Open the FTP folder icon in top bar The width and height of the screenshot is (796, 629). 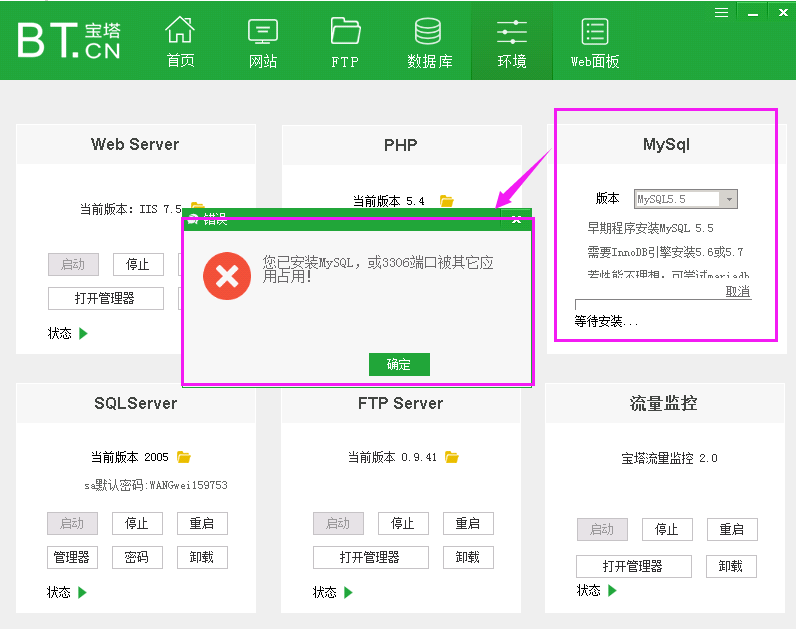pos(345,31)
